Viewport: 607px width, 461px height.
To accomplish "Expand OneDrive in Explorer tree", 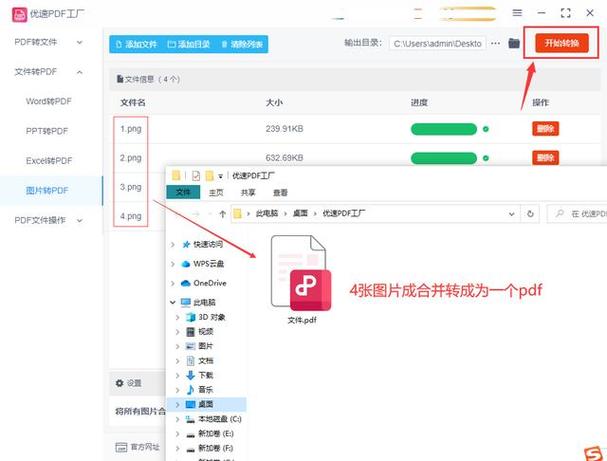I will 173,283.
